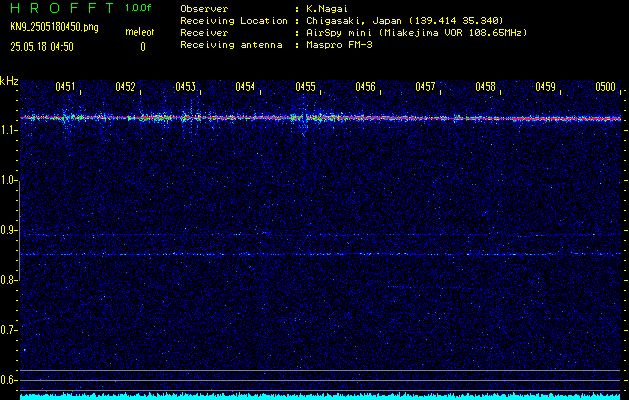Click the faint signal line near 0.89 kHz
Viewport: 629px width, 400px height.
click(321, 235)
